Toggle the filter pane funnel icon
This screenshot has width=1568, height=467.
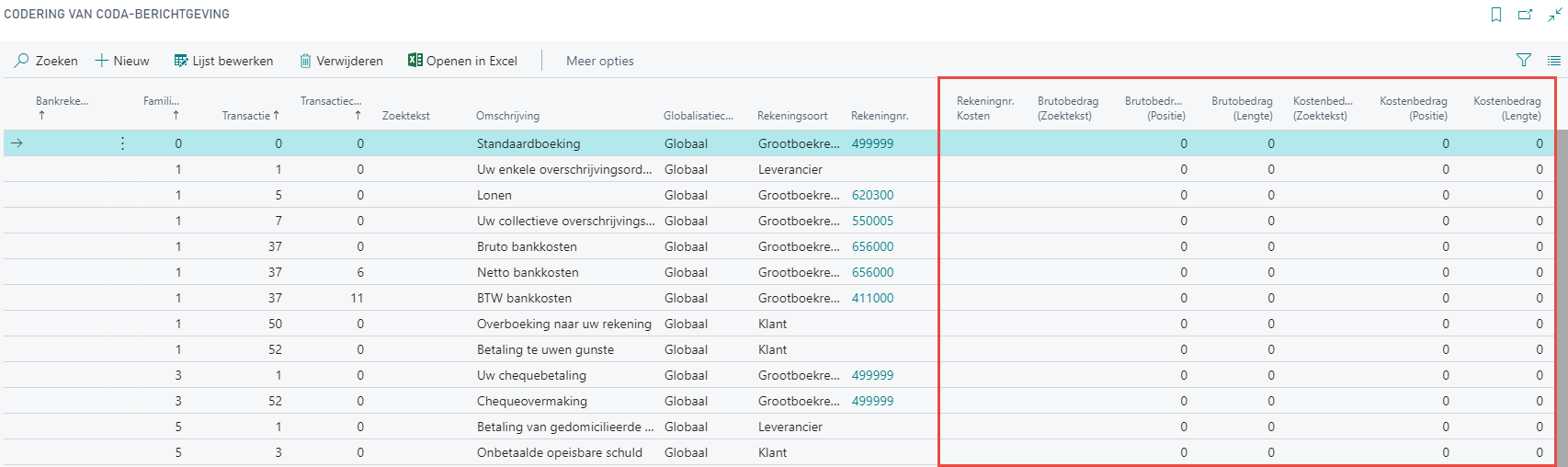1523,61
